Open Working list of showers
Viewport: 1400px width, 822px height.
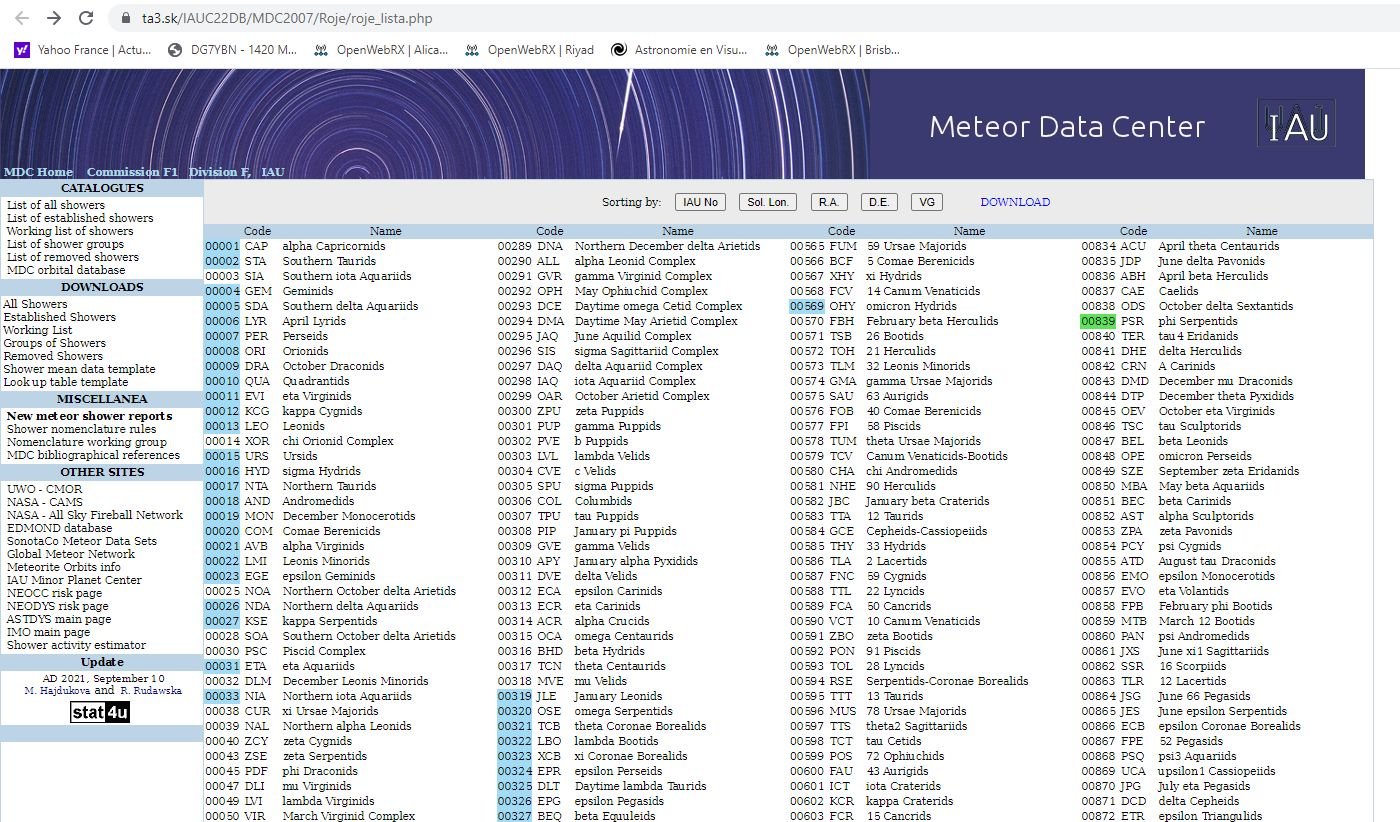[x=70, y=231]
